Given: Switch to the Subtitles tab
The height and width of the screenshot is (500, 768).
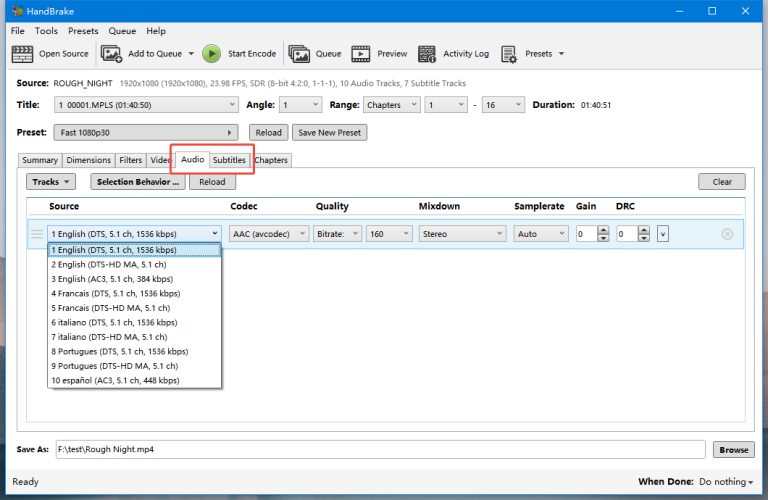Looking at the screenshot, I should point(229,160).
